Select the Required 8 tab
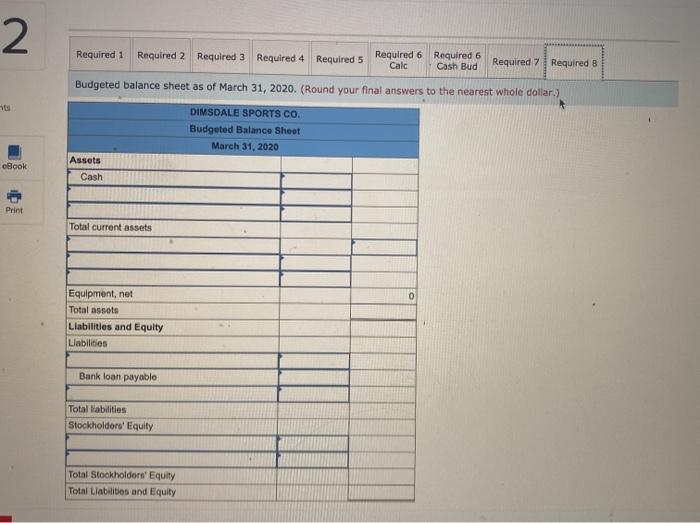Image resolution: width=700 pixels, height=523 pixels. click(x=574, y=62)
